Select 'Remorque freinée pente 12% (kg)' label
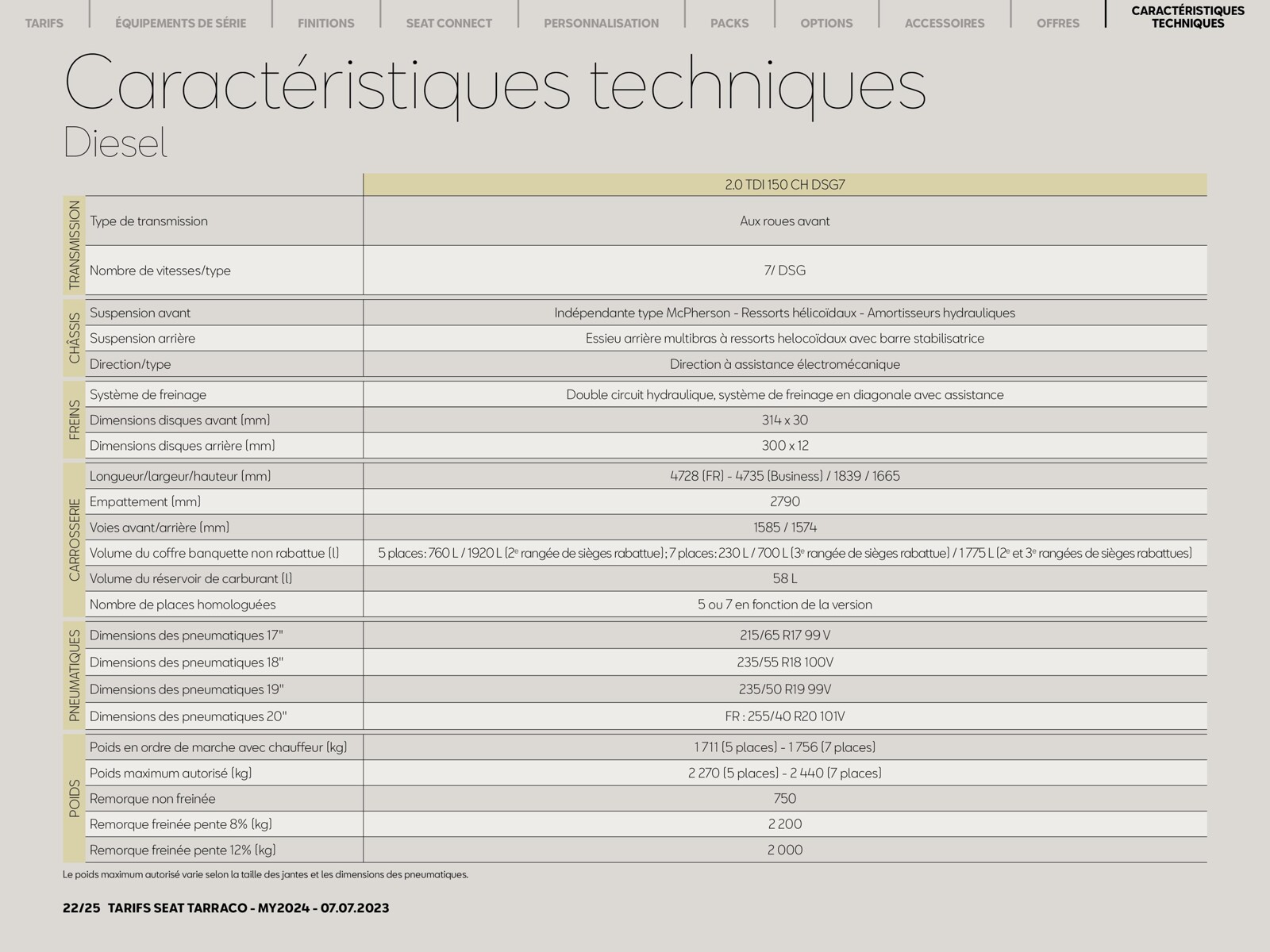The height and width of the screenshot is (952, 1270). [x=183, y=850]
